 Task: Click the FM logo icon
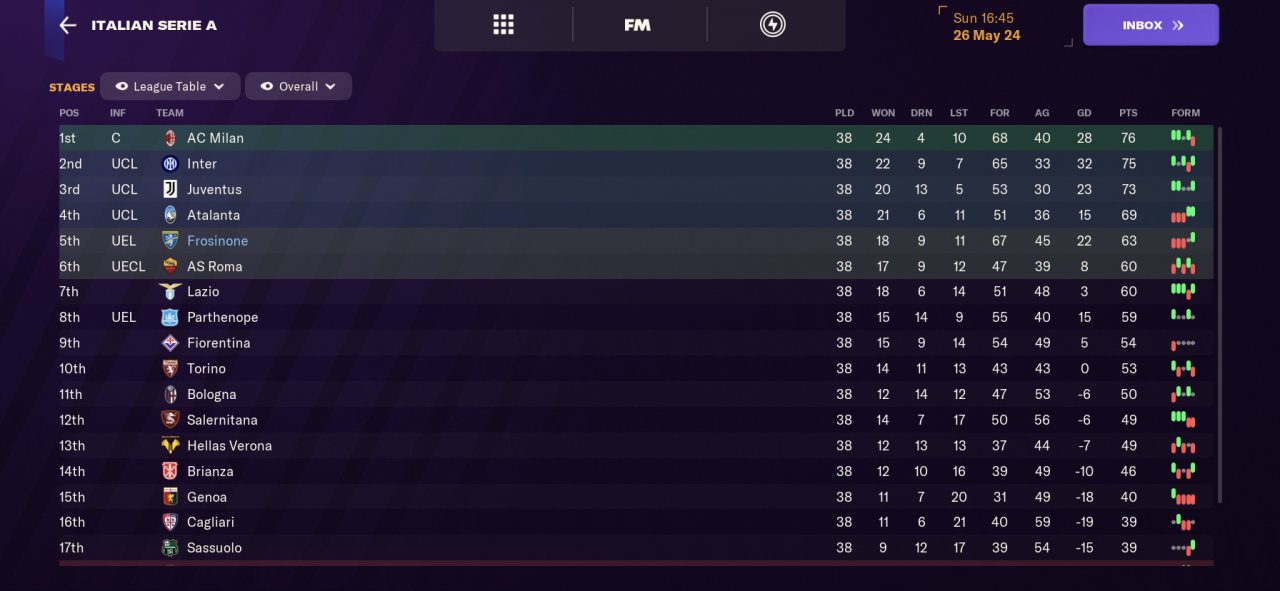click(x=637, y=25)
